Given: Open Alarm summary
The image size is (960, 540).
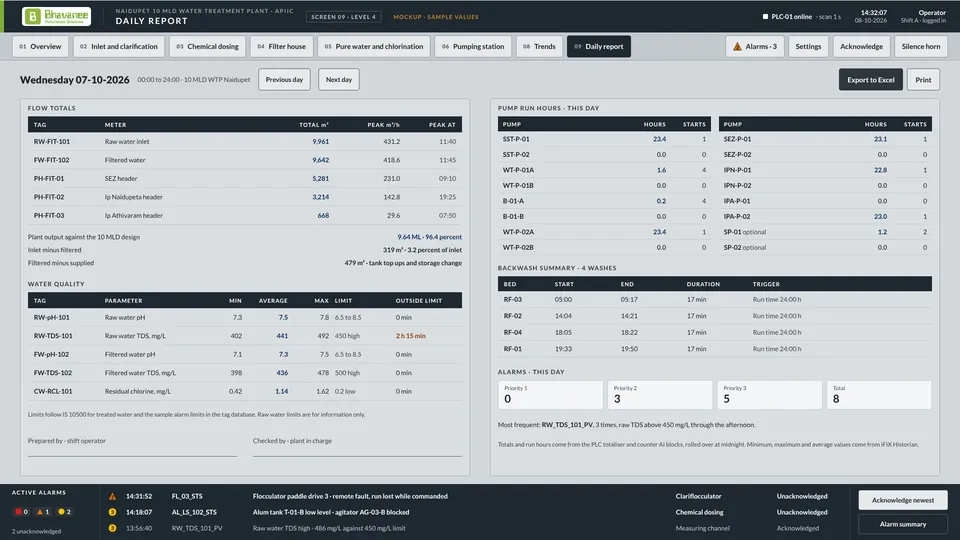Looking at the screenshot, I should pyautogui.click(x=903, y=524).
